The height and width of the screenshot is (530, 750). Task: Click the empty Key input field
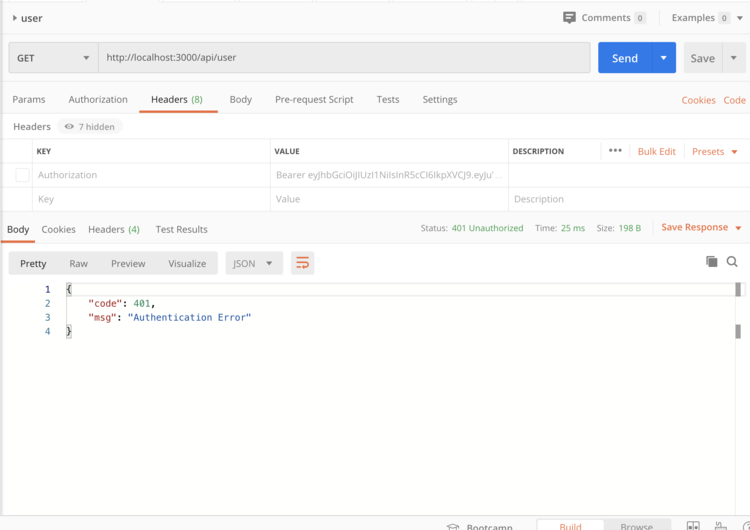151,199
